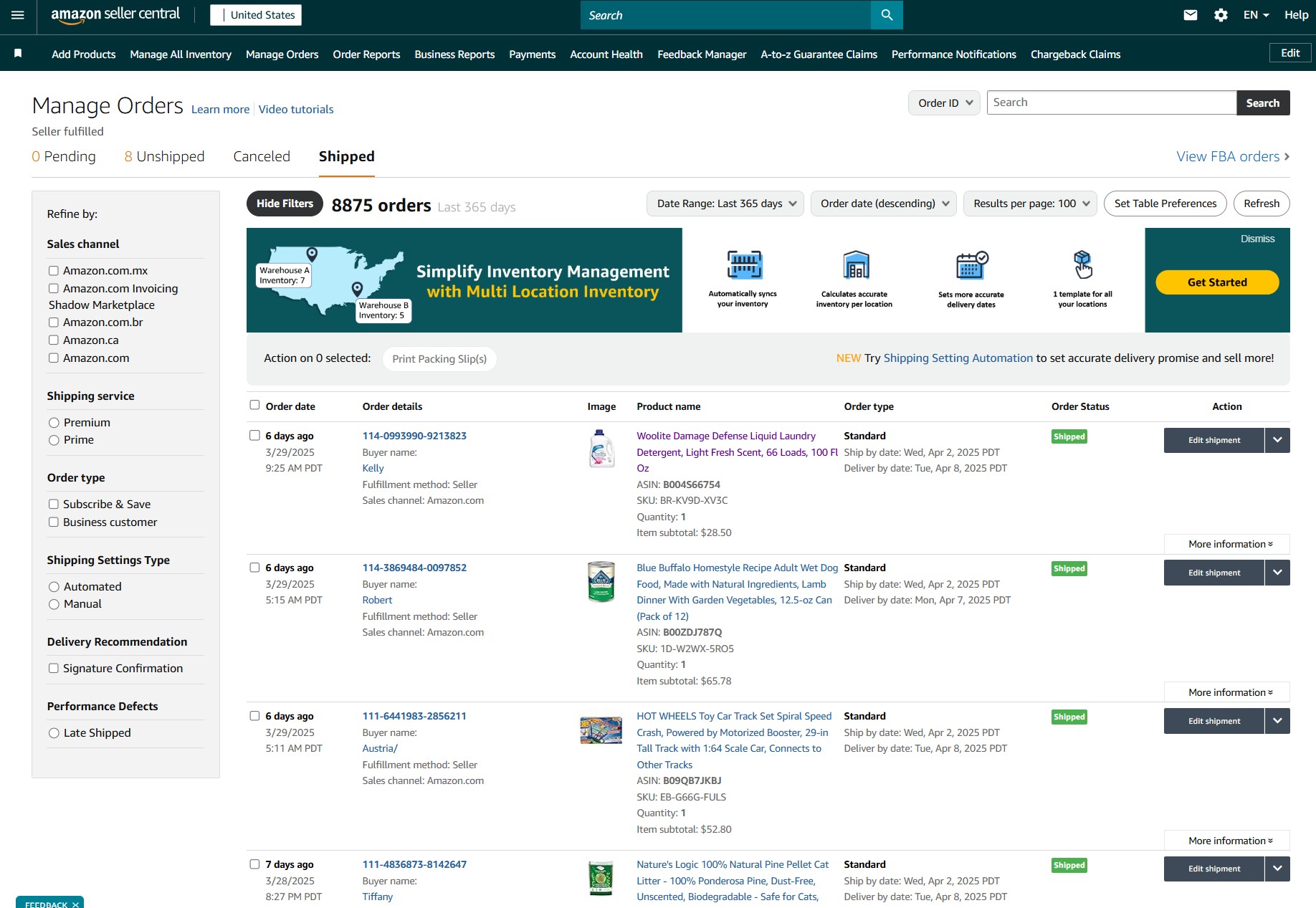The image size is (1316, 908).
Task: Check the Business customer order type
Action: 53,522
